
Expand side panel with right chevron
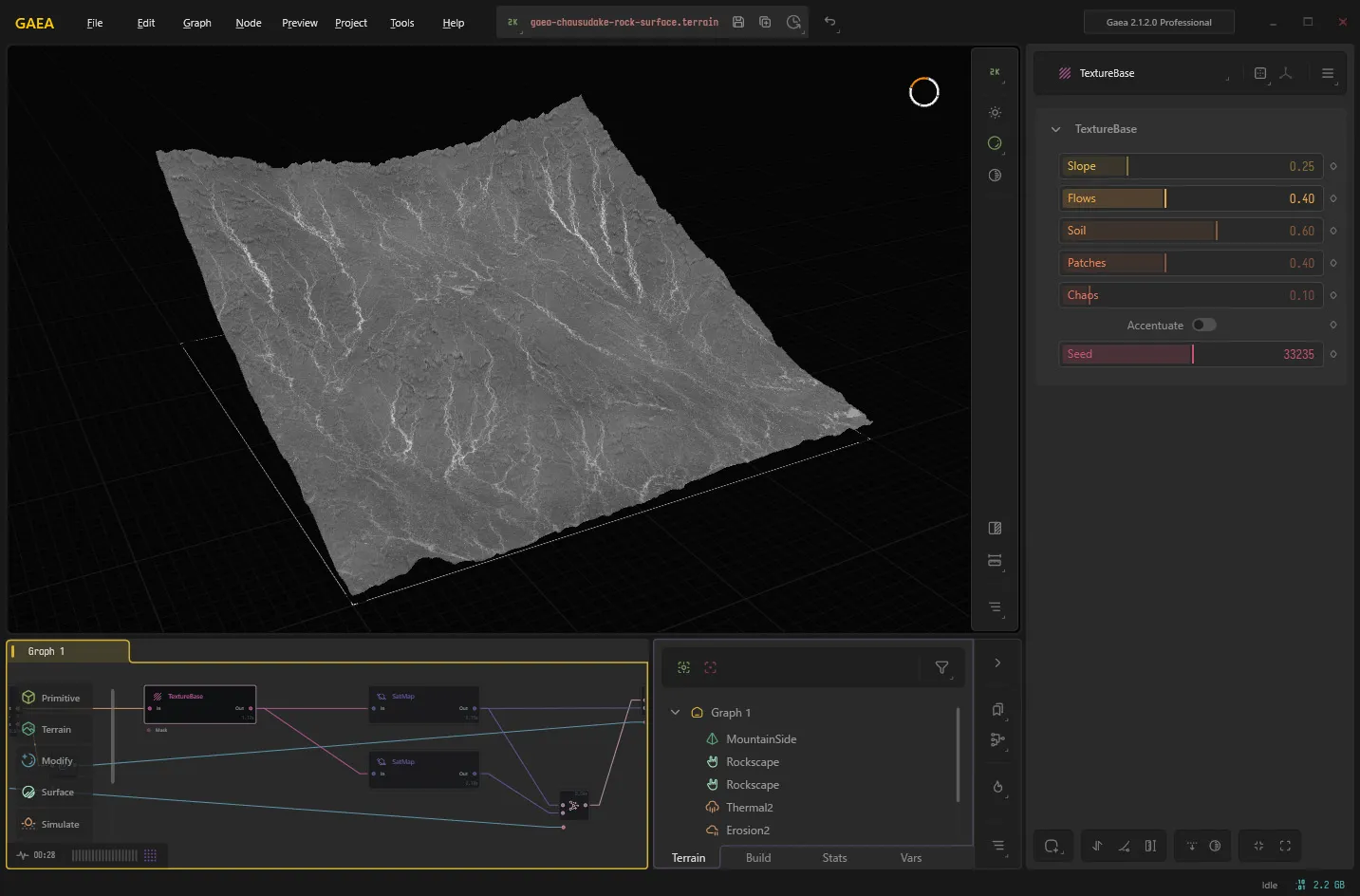[997, 663]
